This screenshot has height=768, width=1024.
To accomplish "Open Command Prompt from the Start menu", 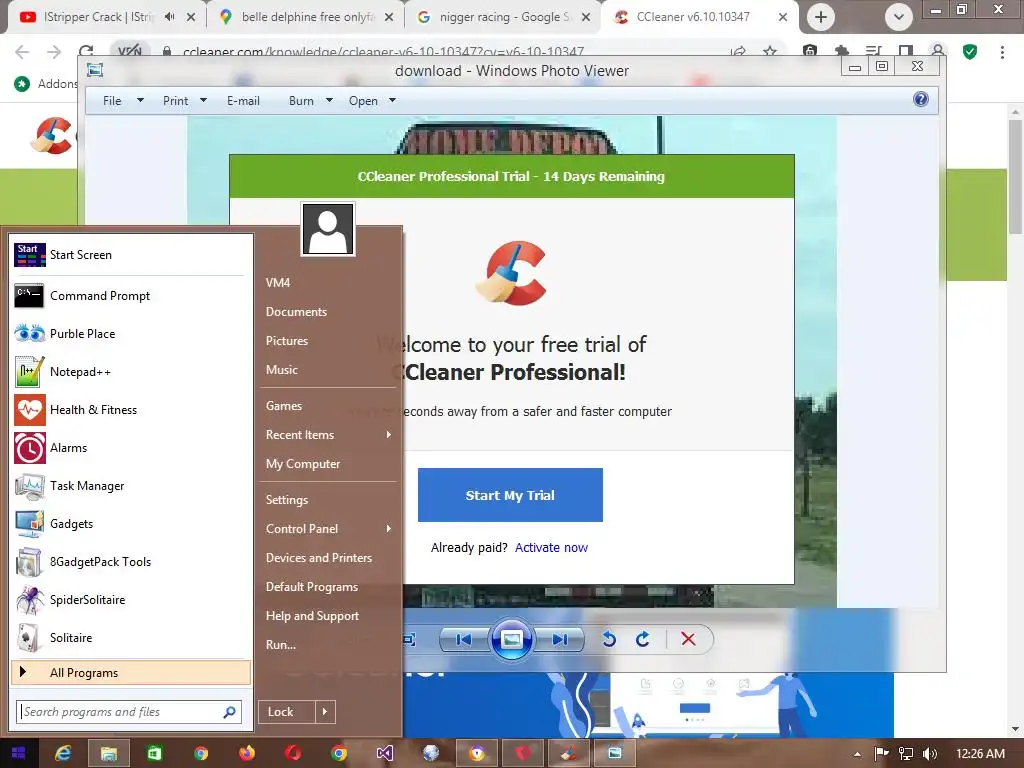I will pyautogui.click(x=131, y=296).
